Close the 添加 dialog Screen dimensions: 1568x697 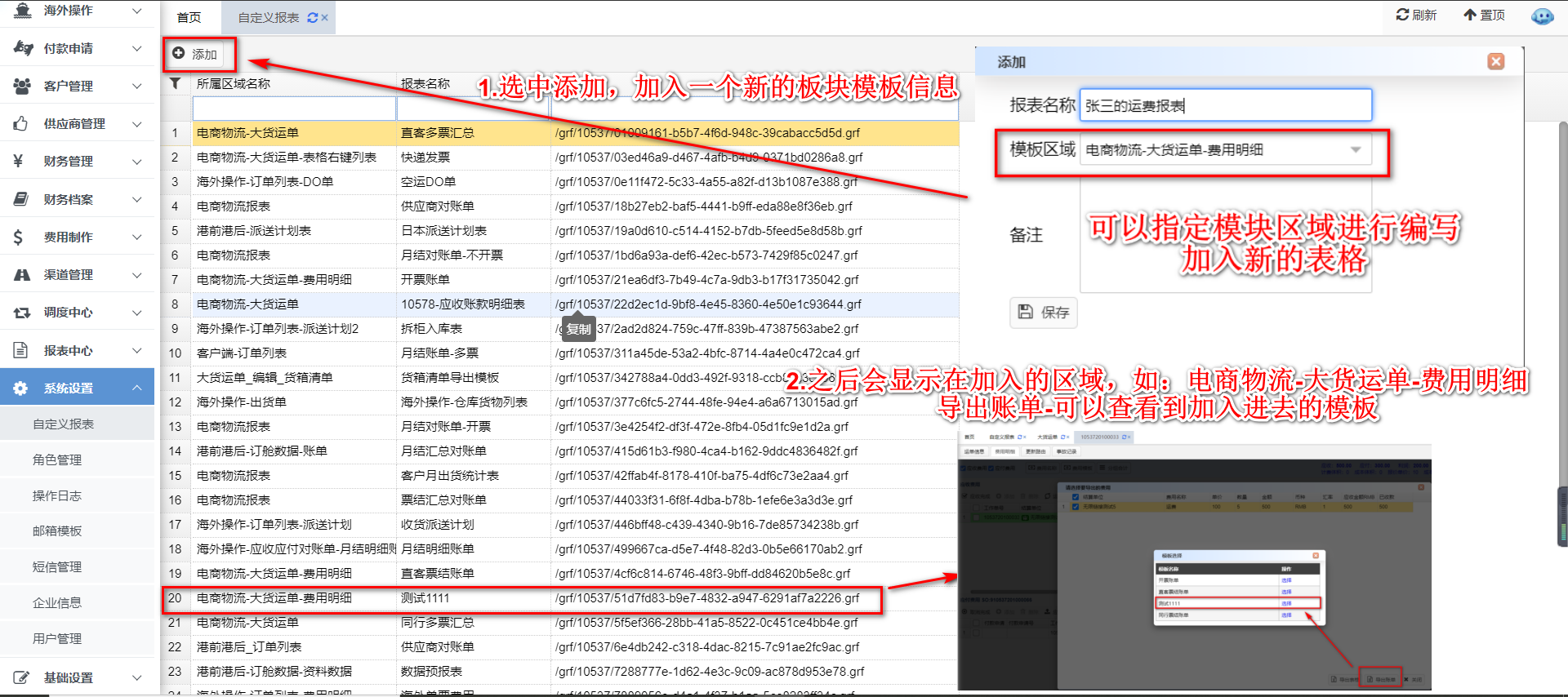pos(1496,62)
